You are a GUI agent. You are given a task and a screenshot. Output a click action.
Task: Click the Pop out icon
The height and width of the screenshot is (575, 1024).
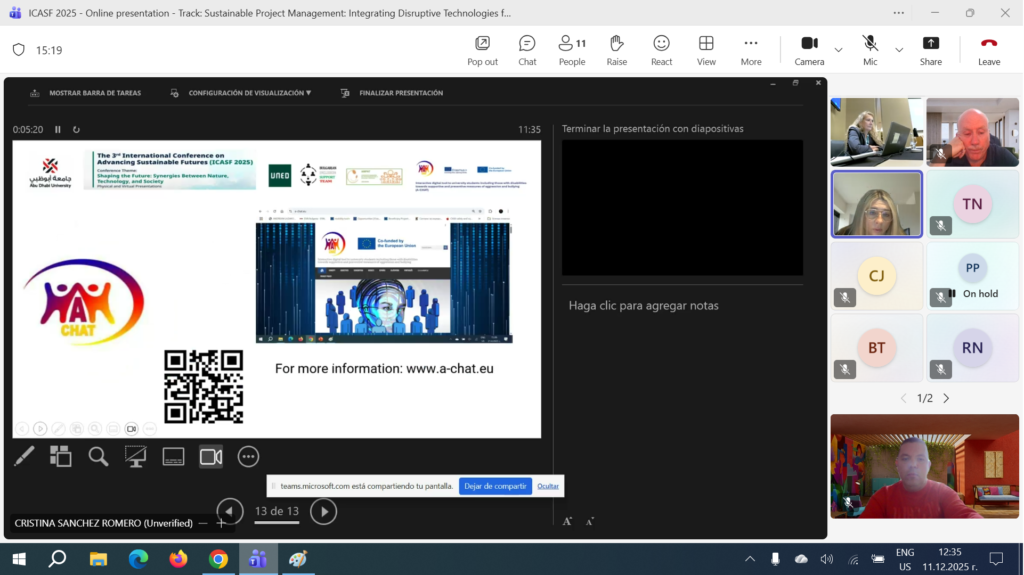pos(482,49)
